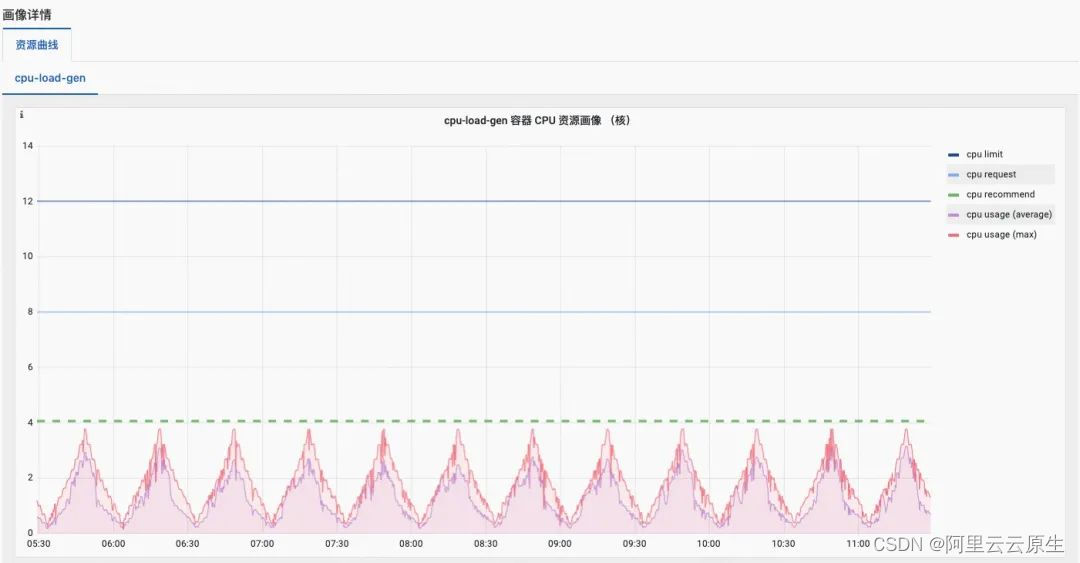Click the 06:00 time axis label
This screenshot has height=563, width=1080.
click(x=114, y=544)
